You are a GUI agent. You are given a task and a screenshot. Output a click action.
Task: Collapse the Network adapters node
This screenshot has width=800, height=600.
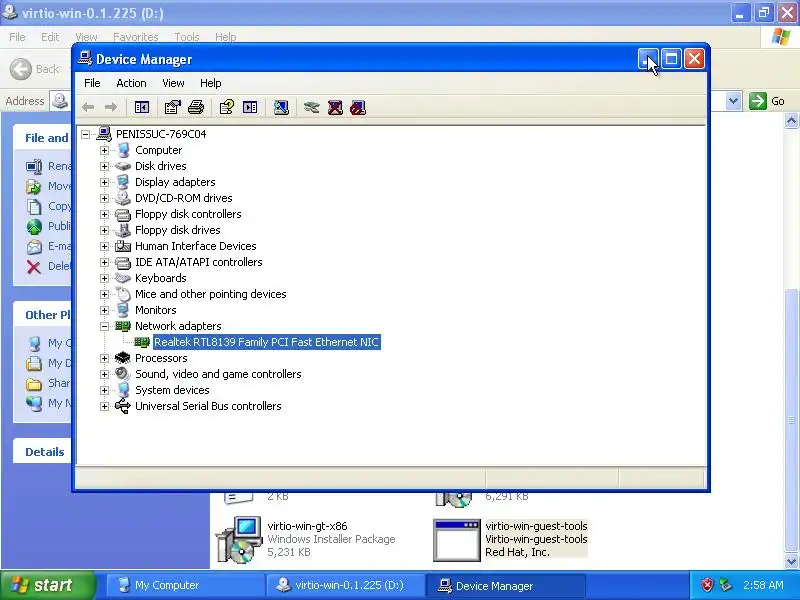(x=105, y=326)
